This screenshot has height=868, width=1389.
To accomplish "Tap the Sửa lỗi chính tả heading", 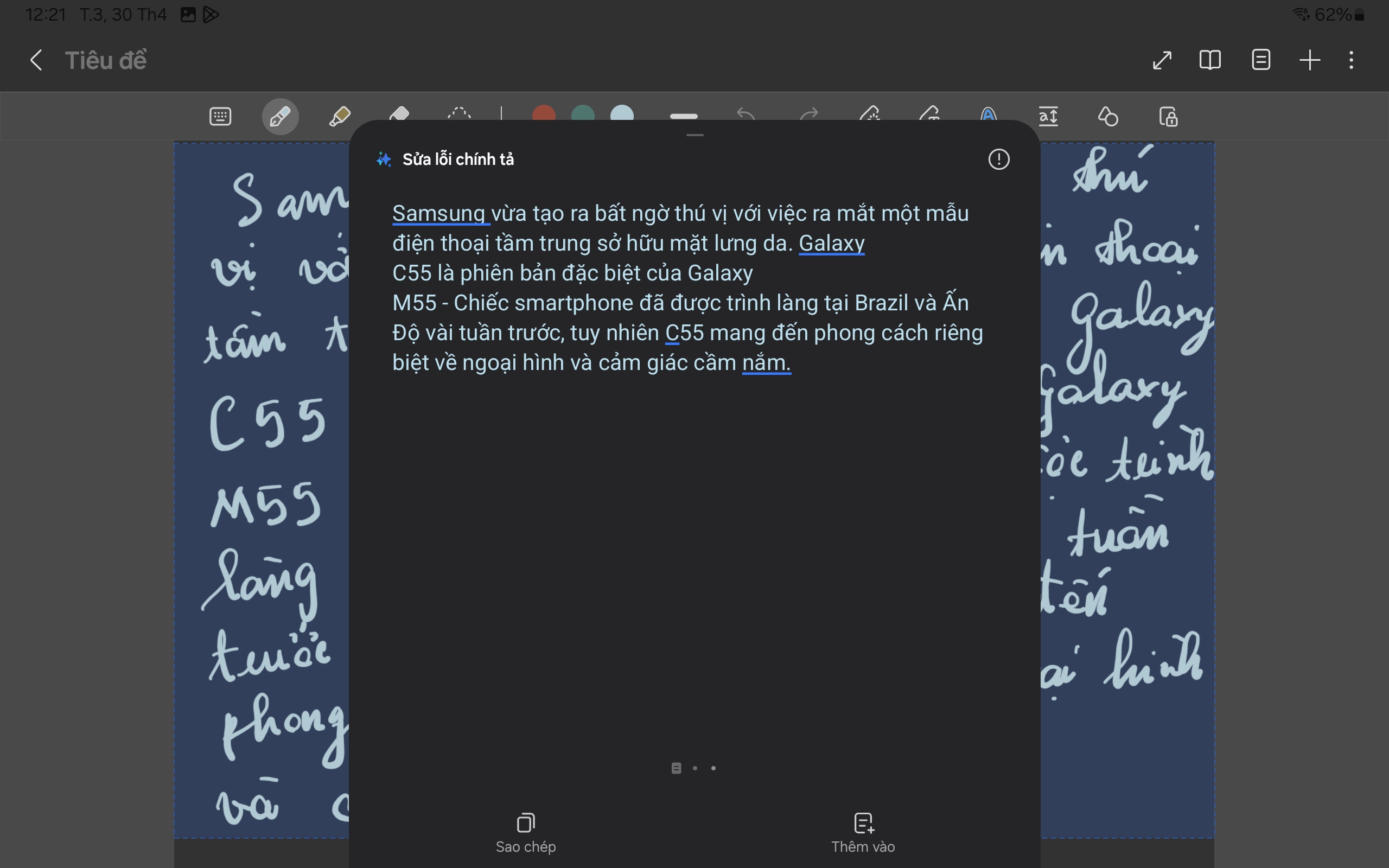I will pyautogui.click(x=458, y=159).
